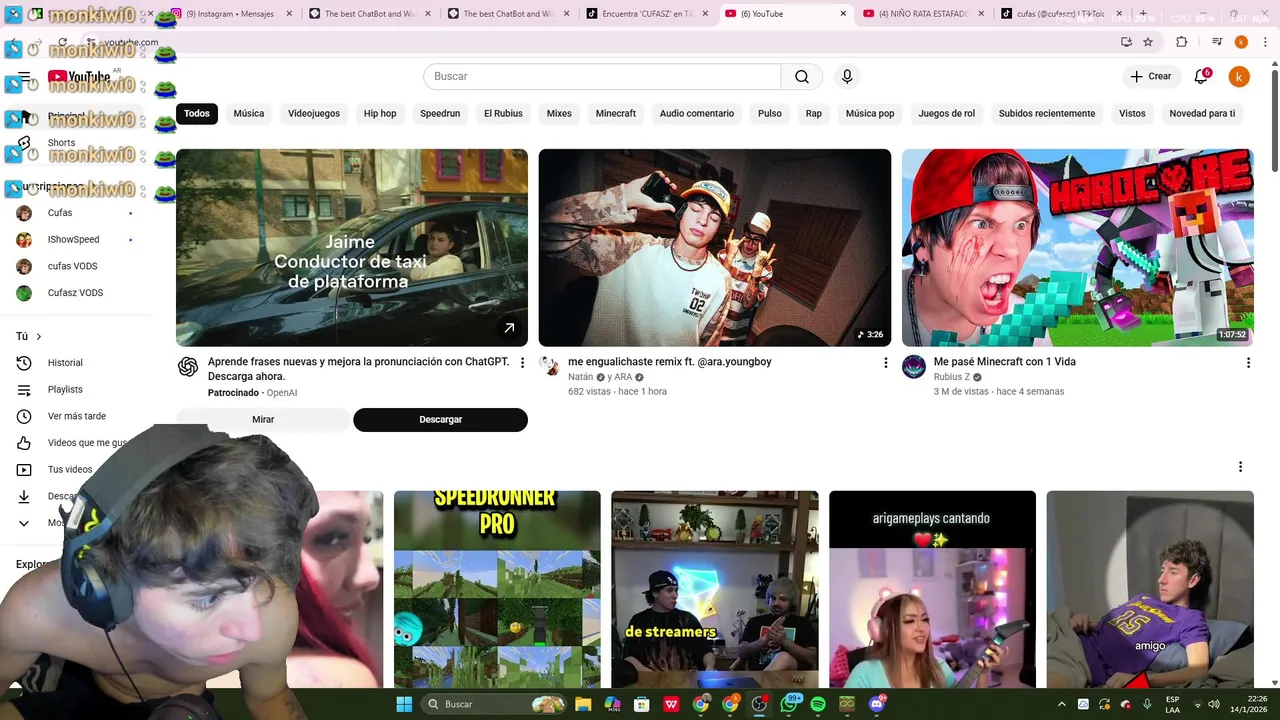Click the Mirar button on the ad
The height and width of the screenshot is (720, 1280).
[263, 420]
